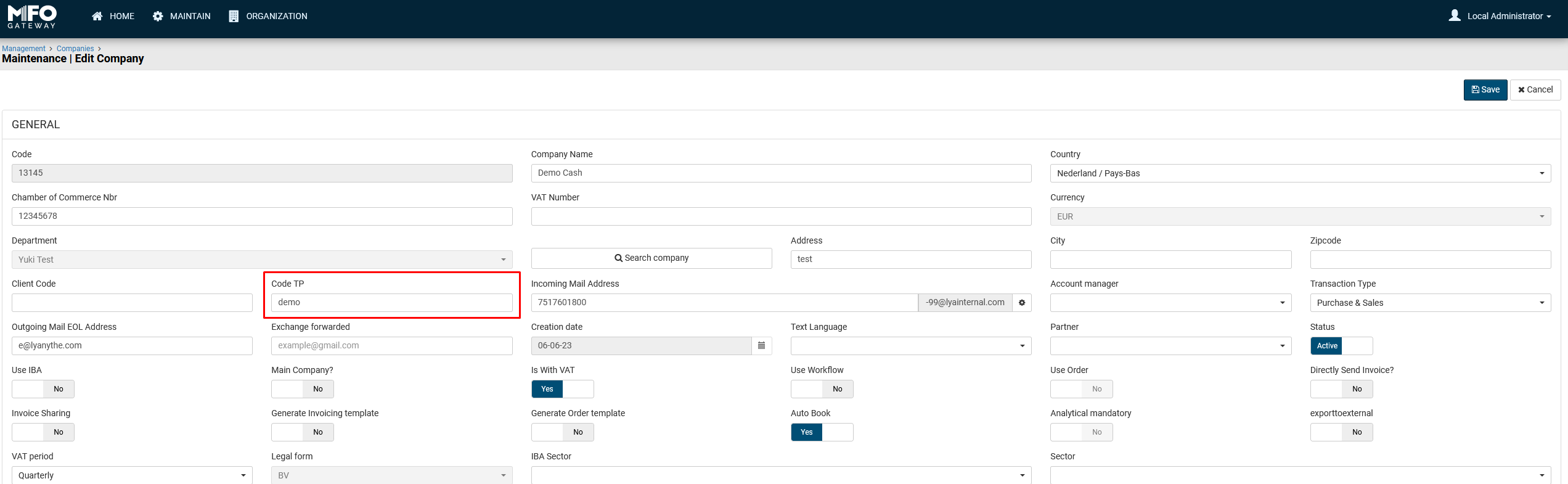Follow the Companies breadcrumb link
The image size is (1568, 484).
click(x=75, y=49)
